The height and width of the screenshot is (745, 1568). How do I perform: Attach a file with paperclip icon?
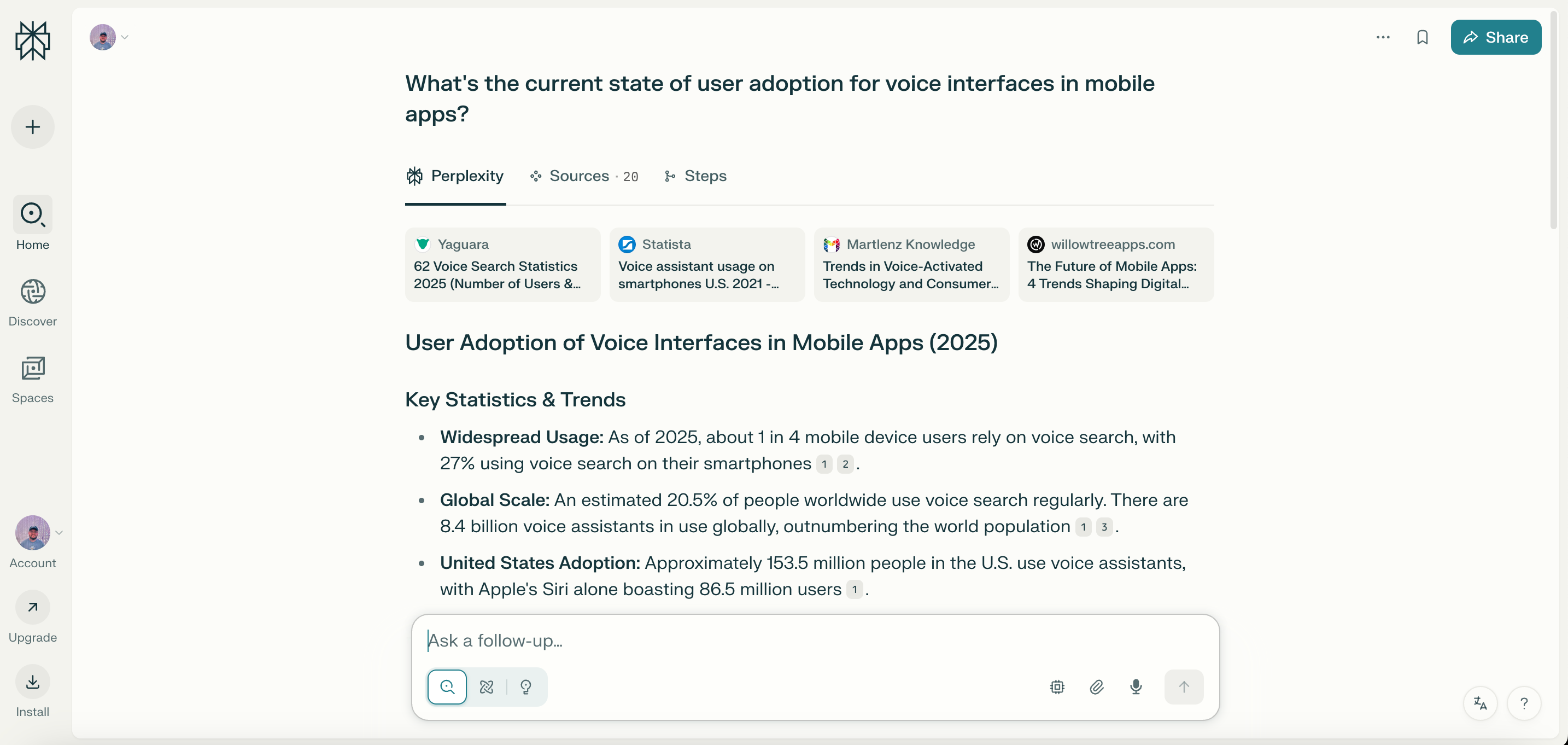click(x=1096, y=686)
